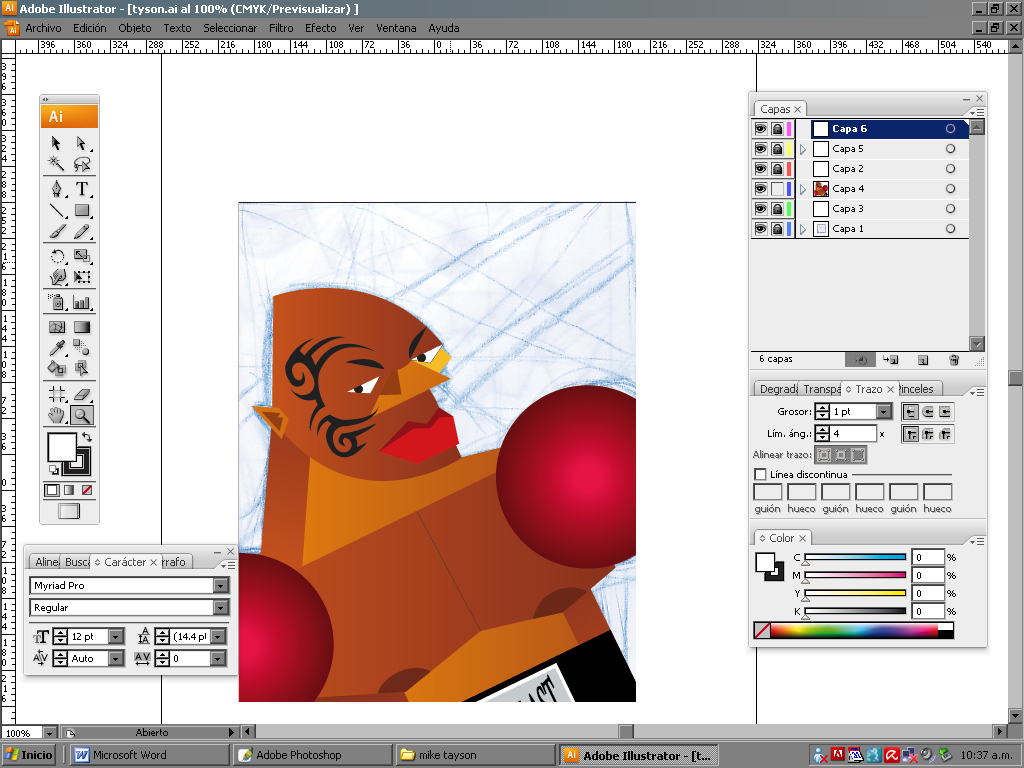Open Regular font style dropdown
Image resolution: width=1024 pixels, height=768 pixels.
221,608
